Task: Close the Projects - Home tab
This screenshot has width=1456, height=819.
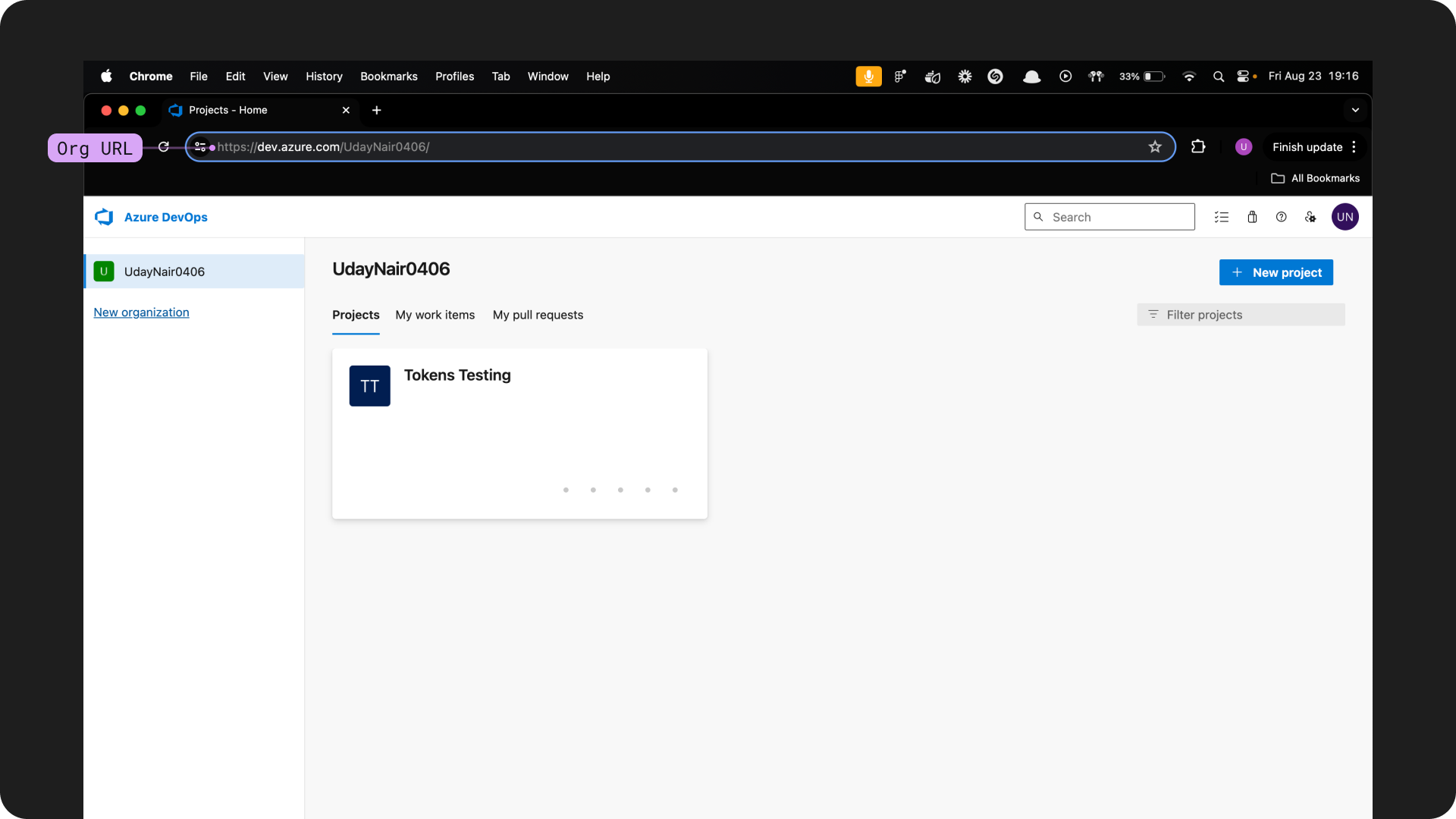Action: tap(346, 110)
